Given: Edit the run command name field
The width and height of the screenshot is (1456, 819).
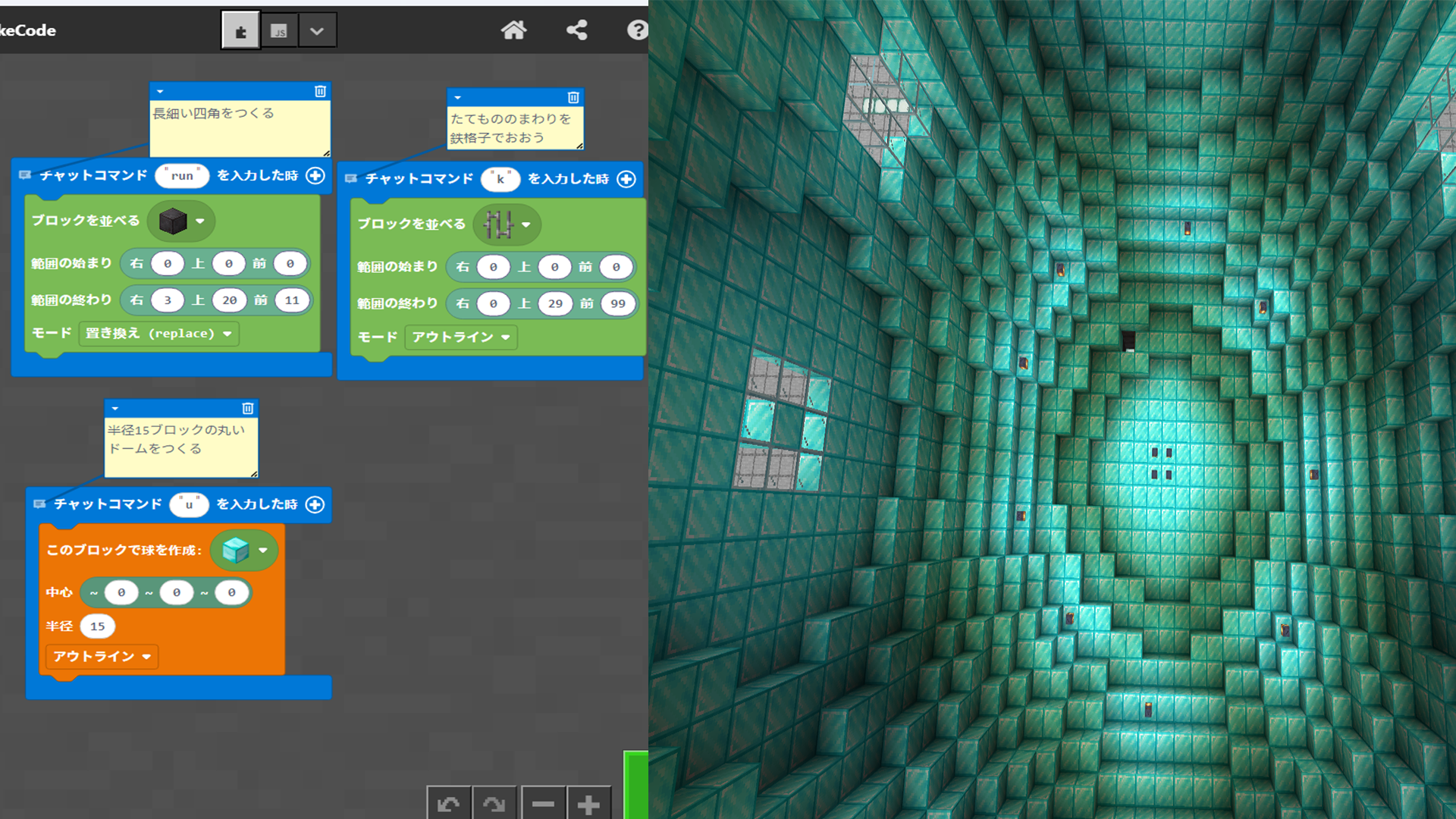Looking at the screenshot, I should pos(182,175).
